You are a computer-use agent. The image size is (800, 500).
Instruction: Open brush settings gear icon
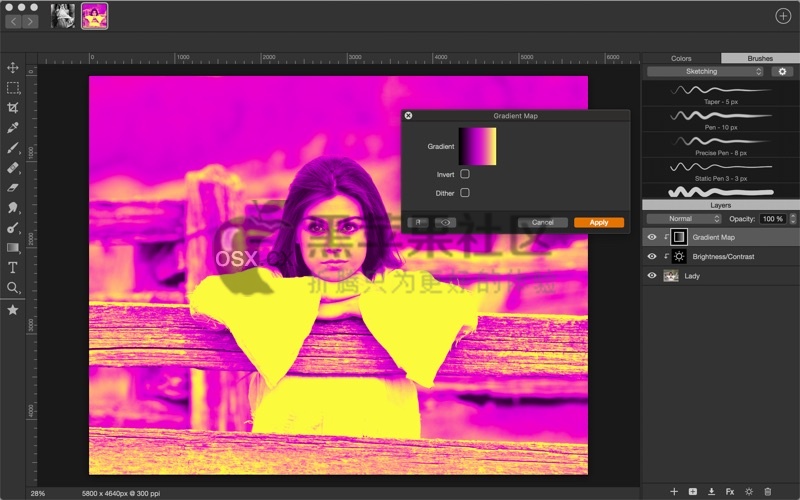pyautogui.click(x=782, y=71)
